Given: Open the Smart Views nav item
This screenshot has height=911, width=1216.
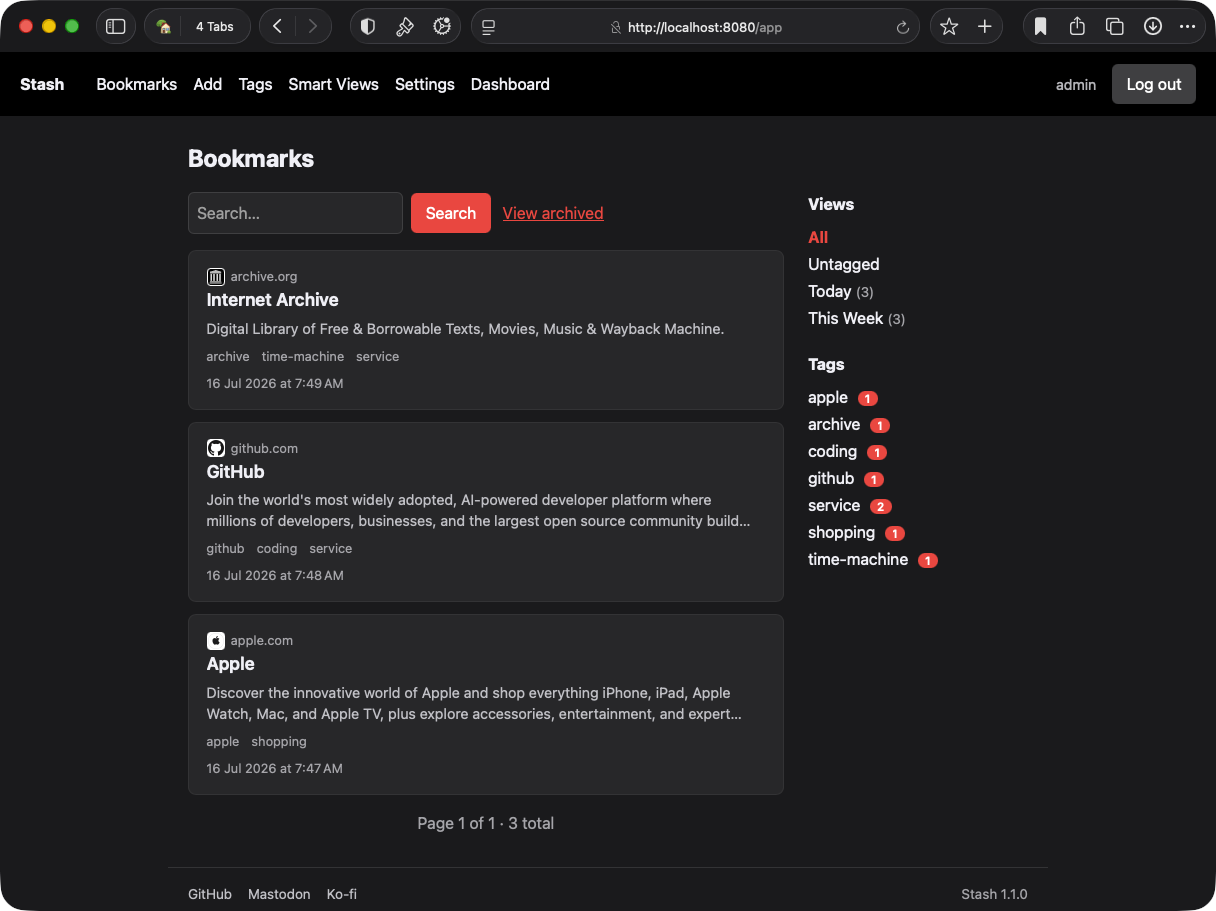Looking at the screenshot, I should pos(334,84).
